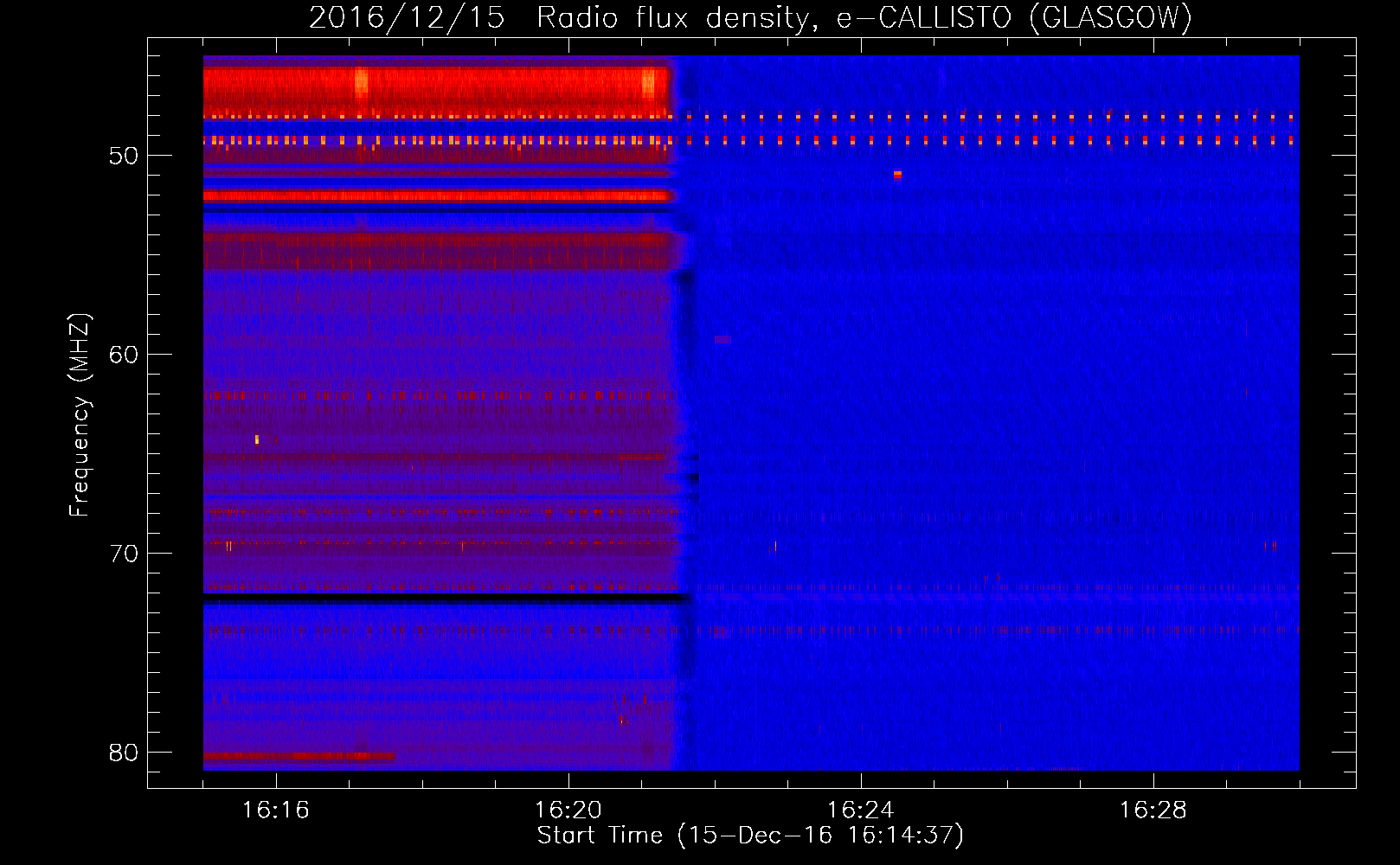
Task: Click the 80 frequency tick label
Action: click(x=124, y=753)
